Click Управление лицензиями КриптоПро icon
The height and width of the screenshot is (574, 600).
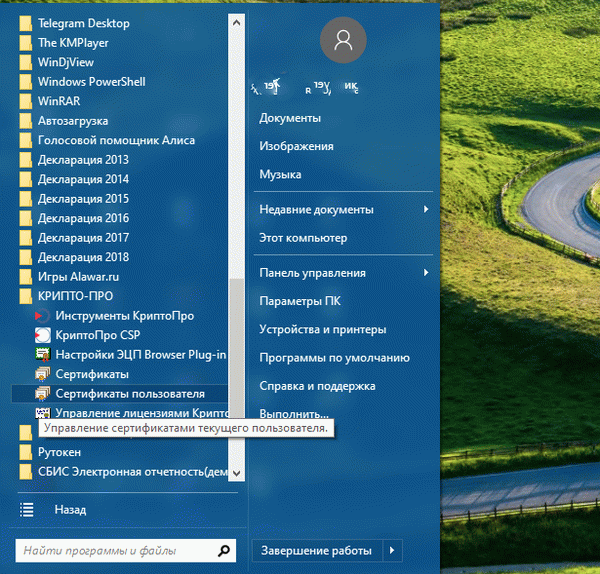pos(42,413)
